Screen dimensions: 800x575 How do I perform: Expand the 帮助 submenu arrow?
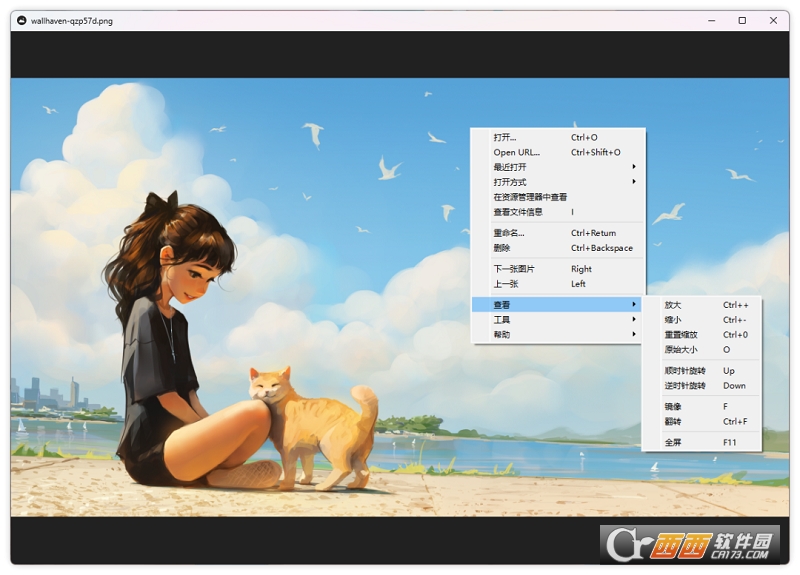pyautogui.click(x=634, y=334)
